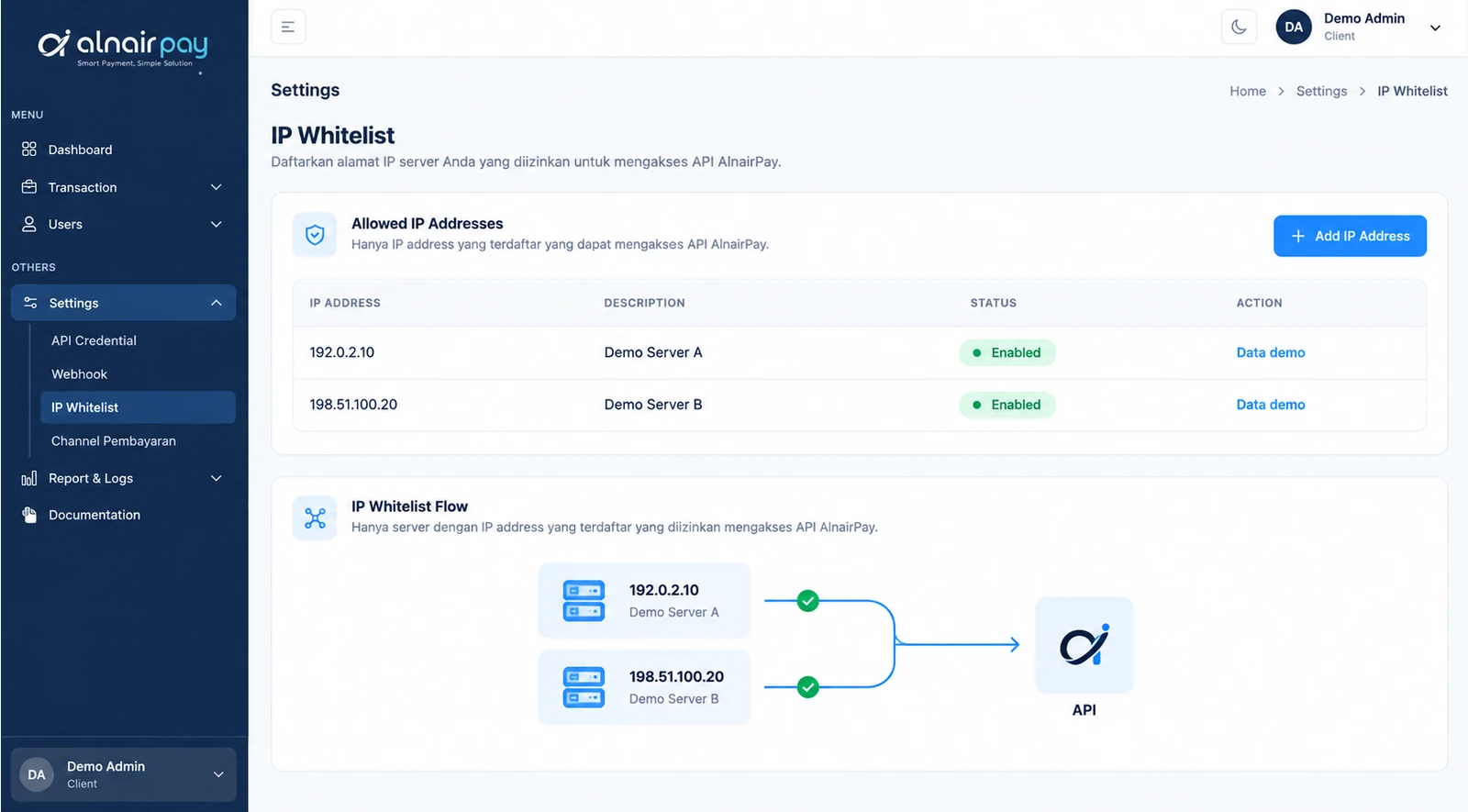
Task: Go to Settings via breadcrumb
Action: (1321, 91)
